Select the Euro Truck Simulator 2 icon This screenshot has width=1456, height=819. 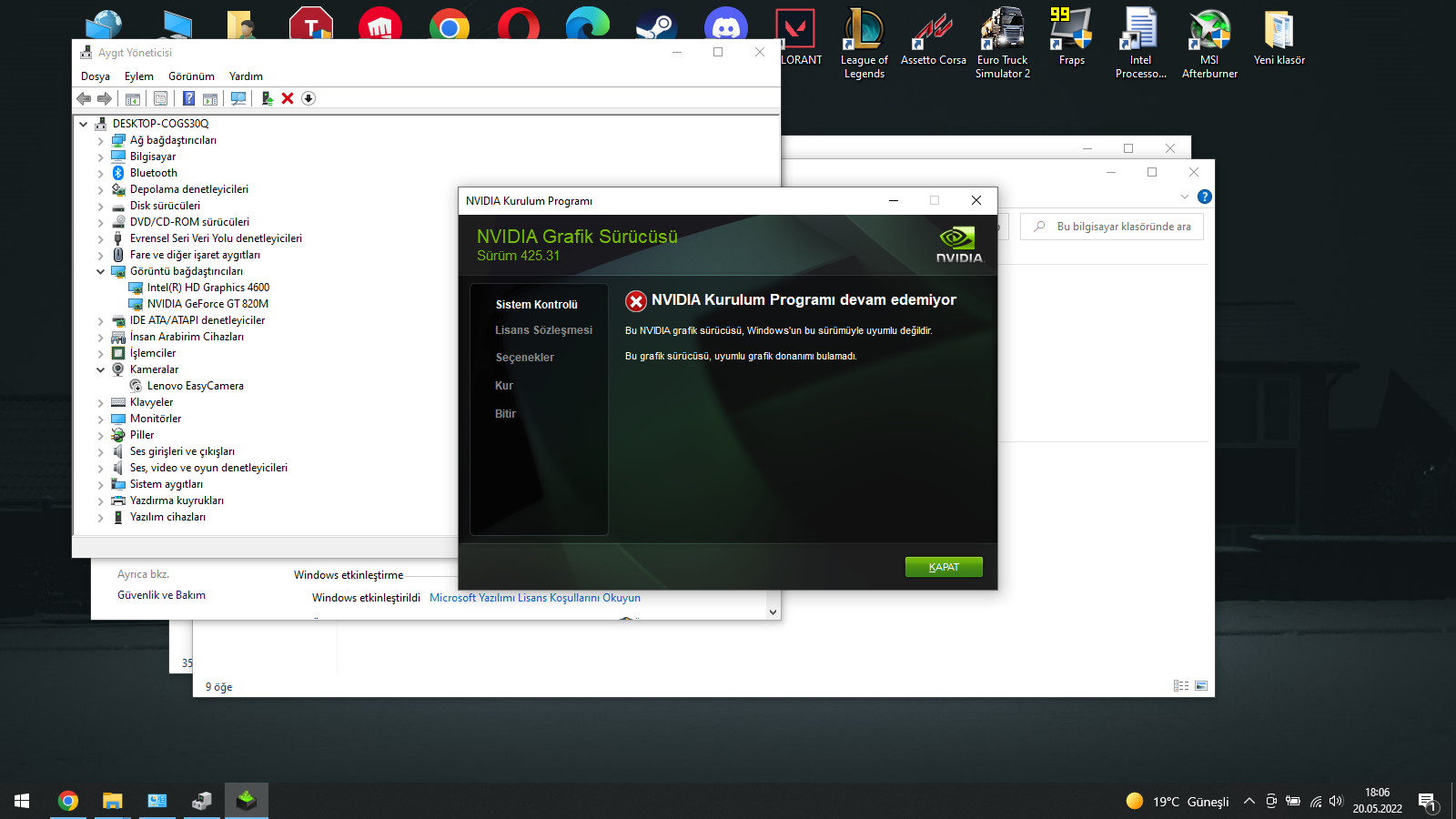coord(1003,43)
